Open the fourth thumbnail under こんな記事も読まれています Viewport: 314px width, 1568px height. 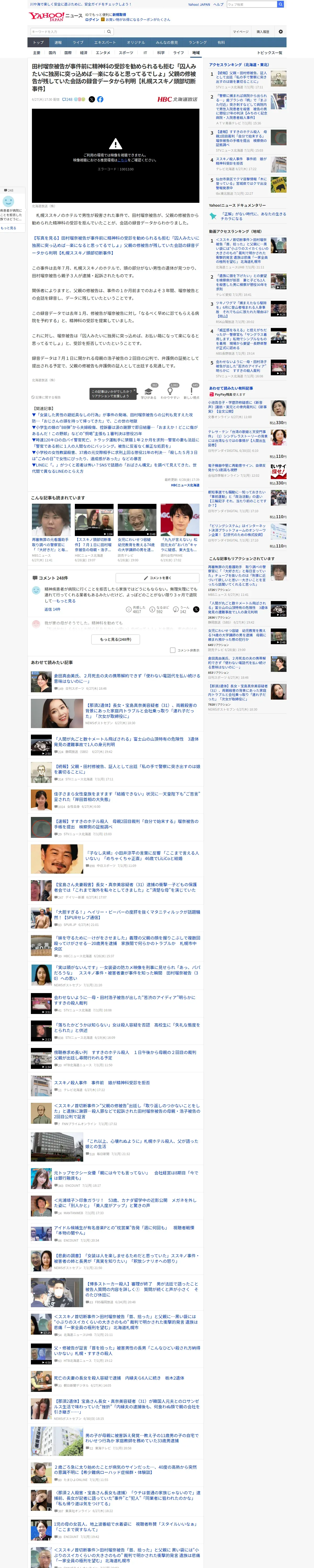[x=180, y=519]
